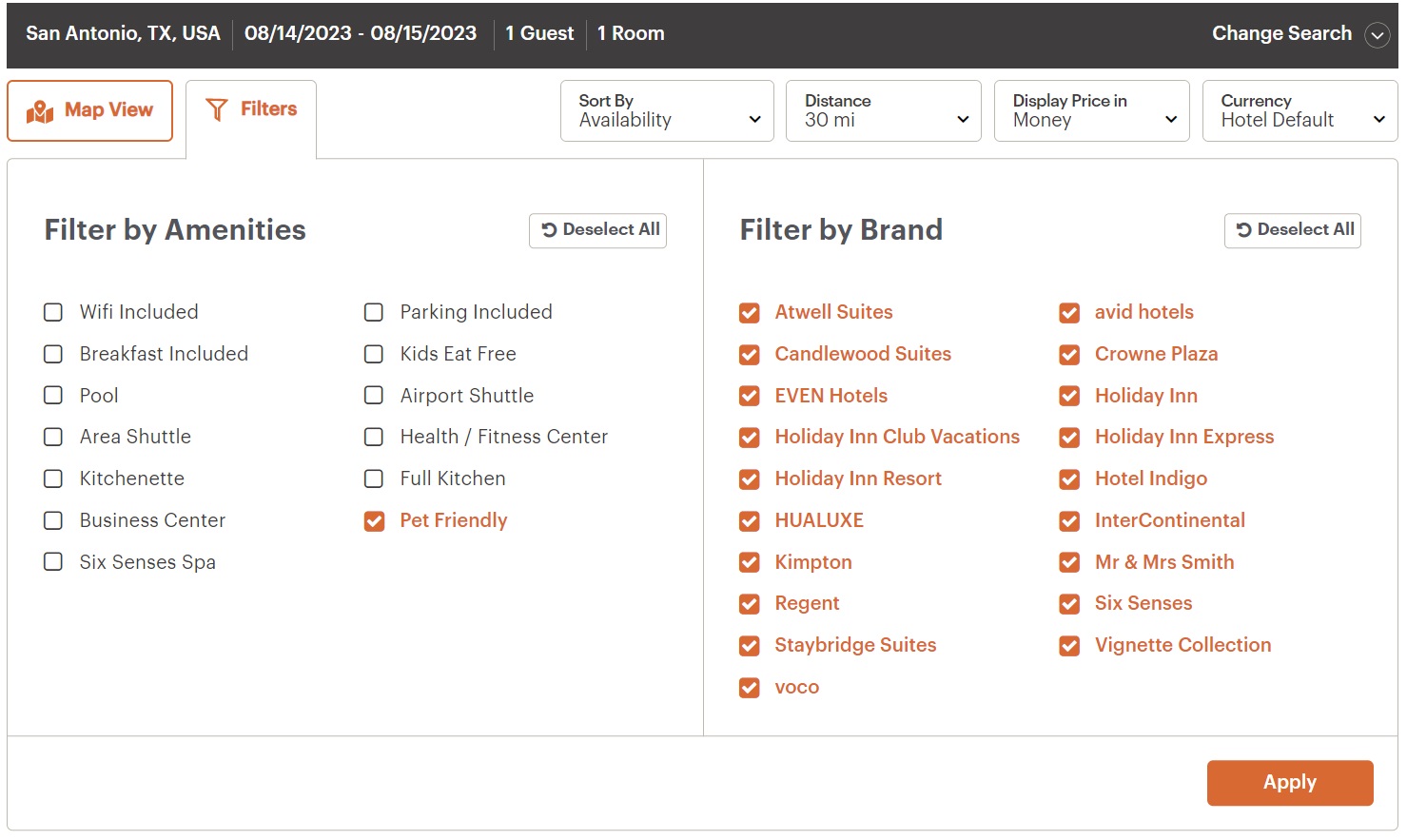Screen dimensions: 1407x840
Task: Expand the Change Search chevron
Action: pyautogui.click(x=1377, y=35)
